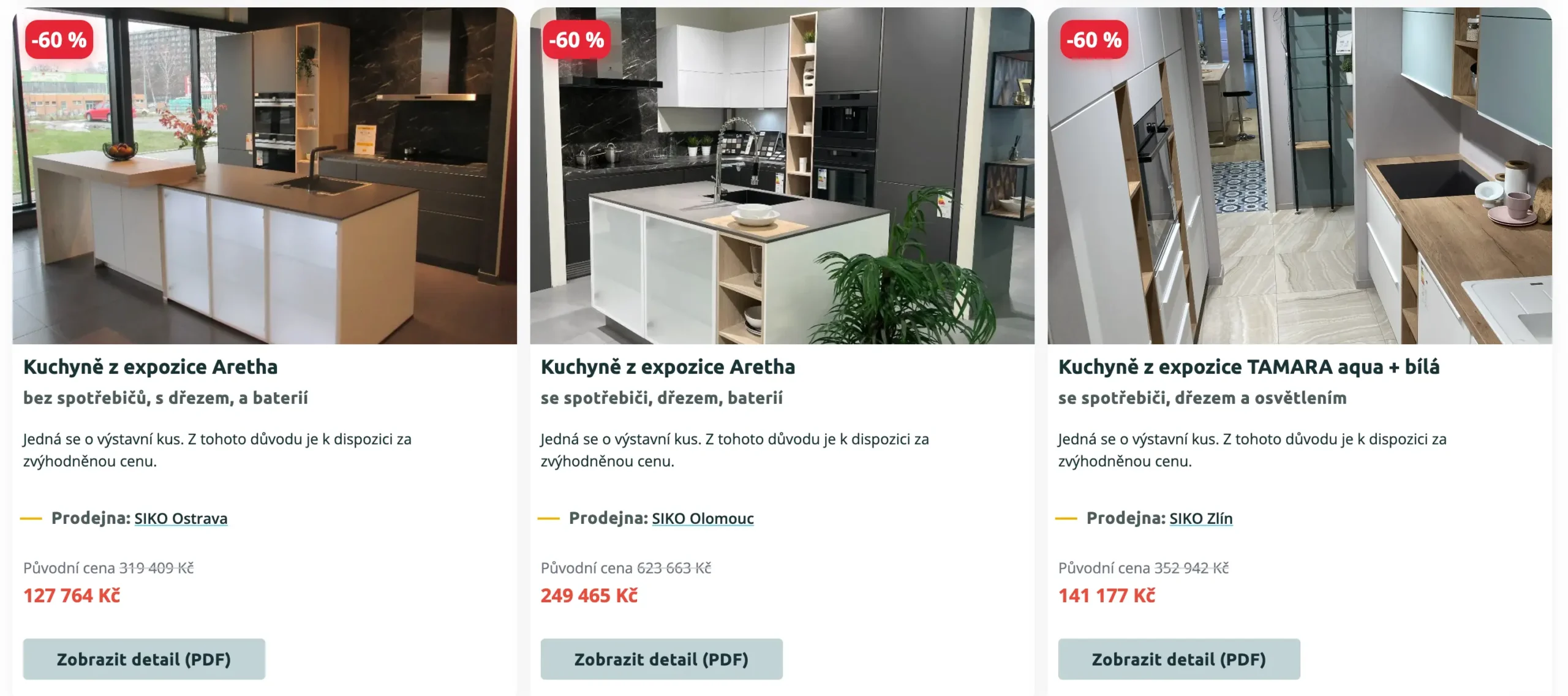The height and width of the screenshot is (696, 1568).
Task: Open SIKO Ostrava store link
Action: pos(181,518)
